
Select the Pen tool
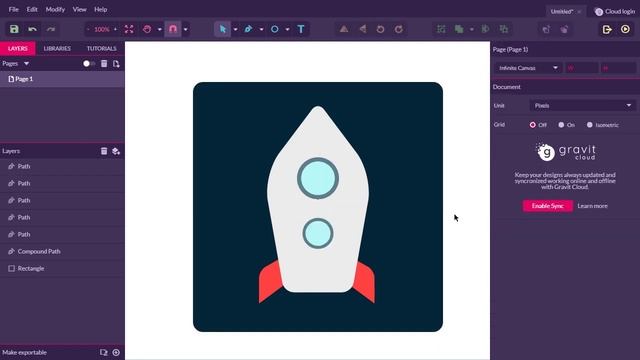[248, 29]
